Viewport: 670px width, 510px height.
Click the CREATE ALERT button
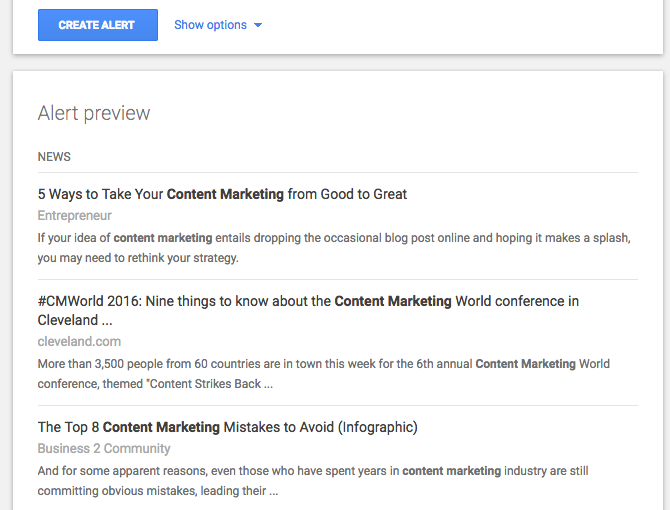(98, 25)
